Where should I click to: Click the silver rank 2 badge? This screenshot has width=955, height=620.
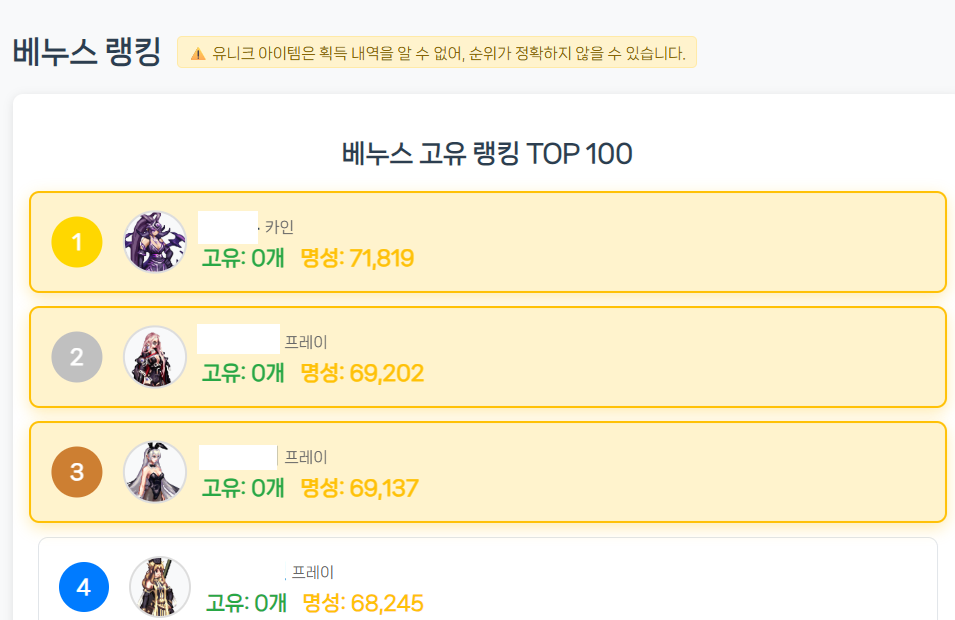coord(77,357)
